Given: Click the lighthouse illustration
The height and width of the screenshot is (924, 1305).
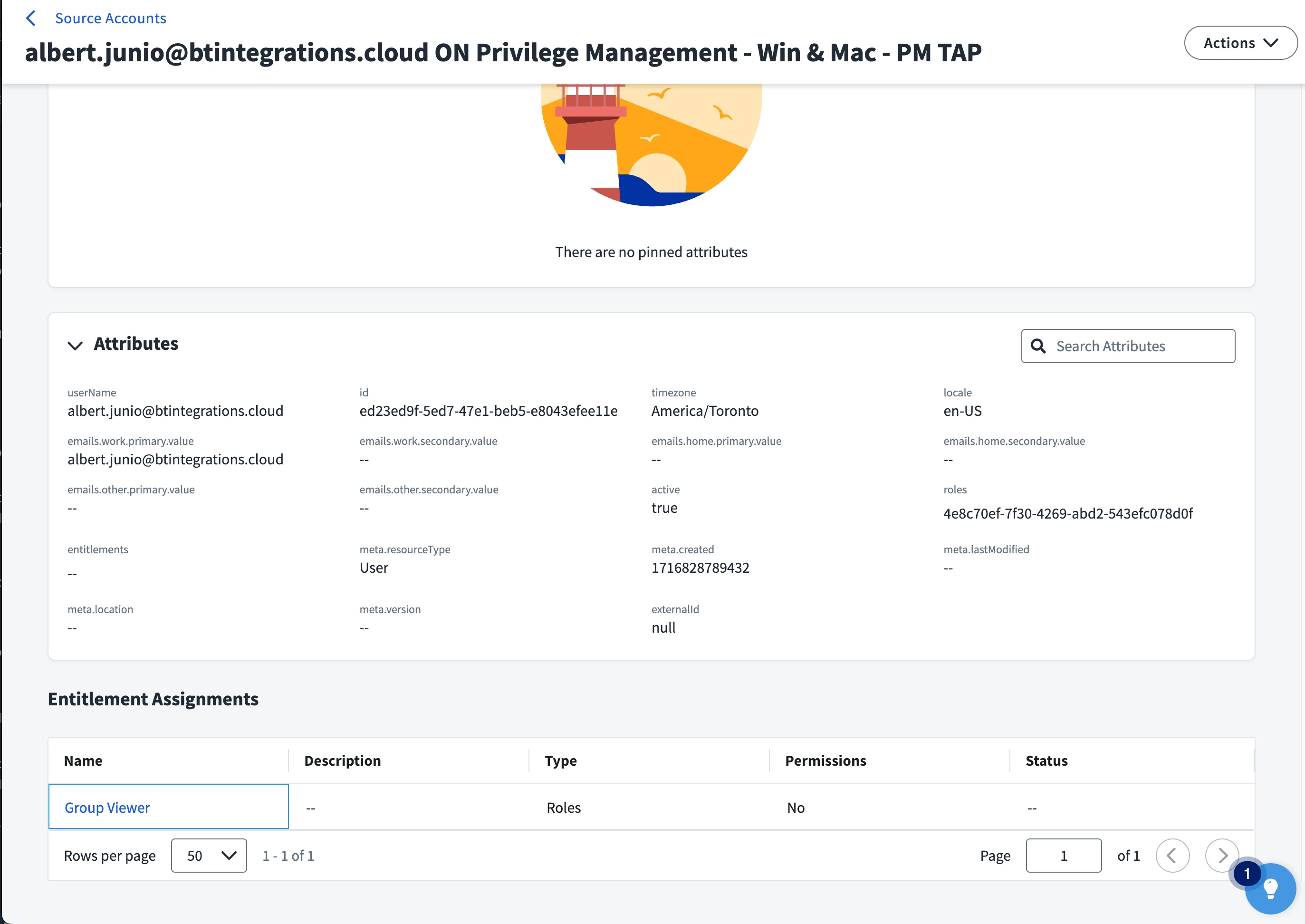Looking at the screenshot, I should click(652, 145).
